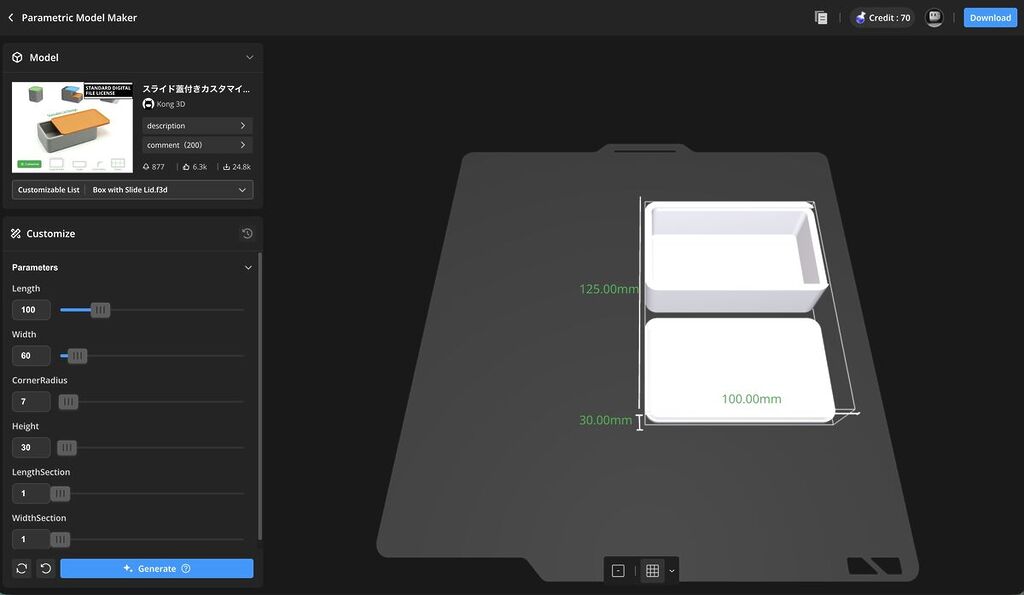Toggle the grid view button under build plate
The width and height of the screenshot is (1024, 595).
point(652,570)
